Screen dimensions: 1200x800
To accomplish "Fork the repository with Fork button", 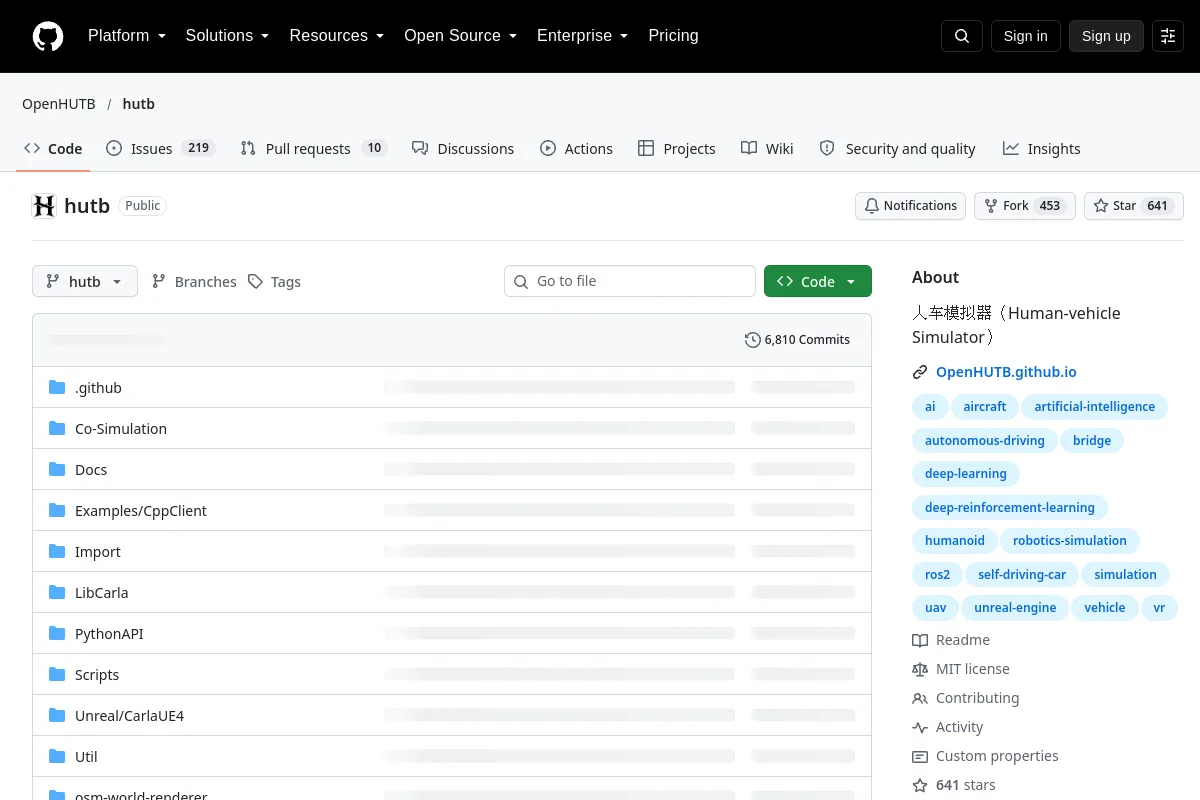I will [1024, 206].
